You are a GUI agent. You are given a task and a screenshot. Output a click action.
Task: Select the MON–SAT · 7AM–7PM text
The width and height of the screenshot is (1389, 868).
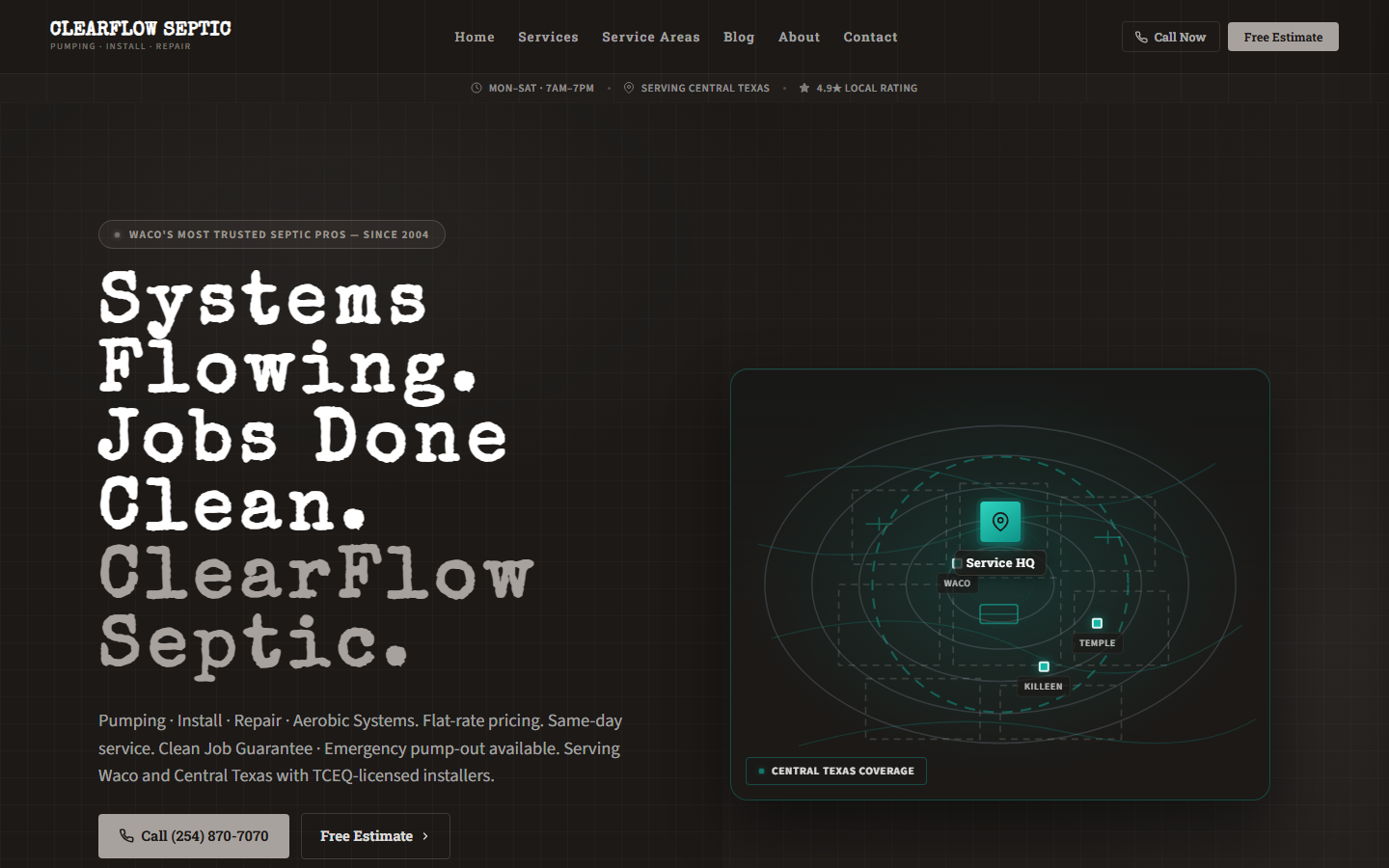pyautogui.click(x=541, y=88)
